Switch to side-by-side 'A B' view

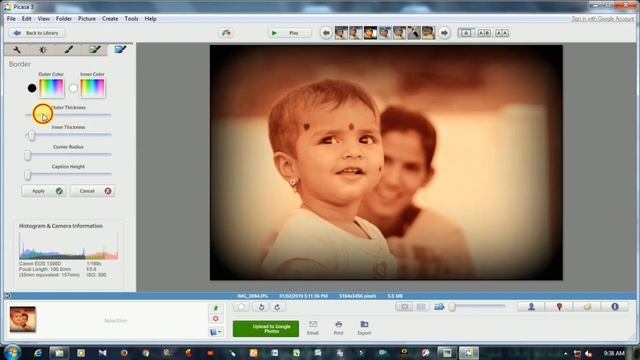tap(484, 33)
